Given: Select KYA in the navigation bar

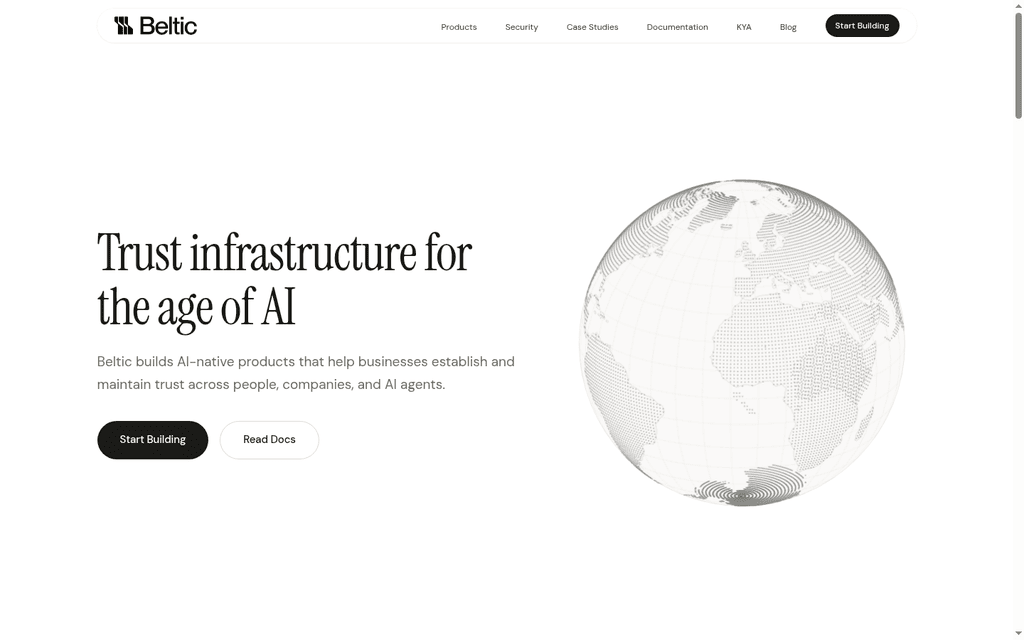Looking at the screenshot, I should (x=743, y=27).
